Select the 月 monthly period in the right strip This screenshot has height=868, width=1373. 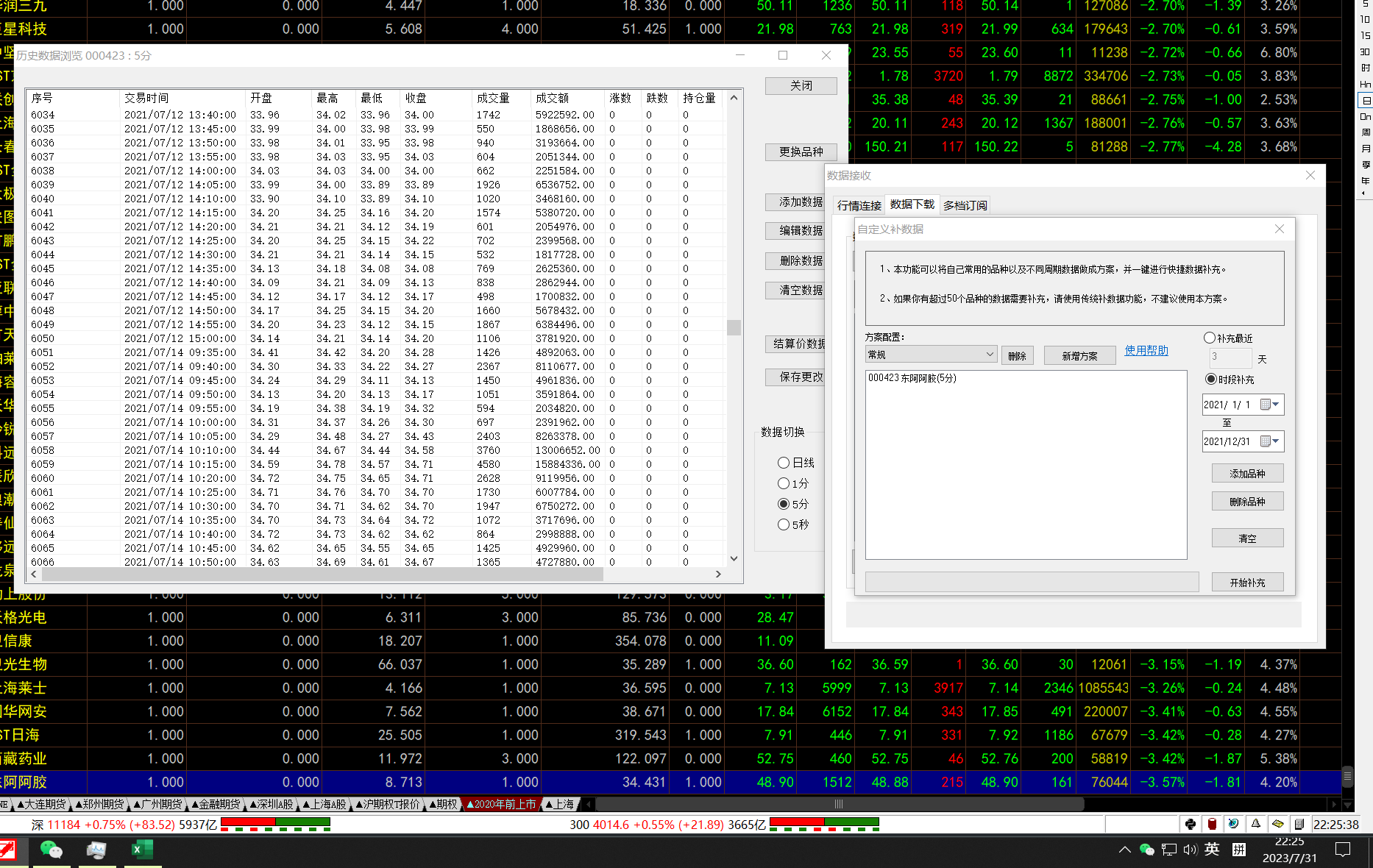point(1366,149)
